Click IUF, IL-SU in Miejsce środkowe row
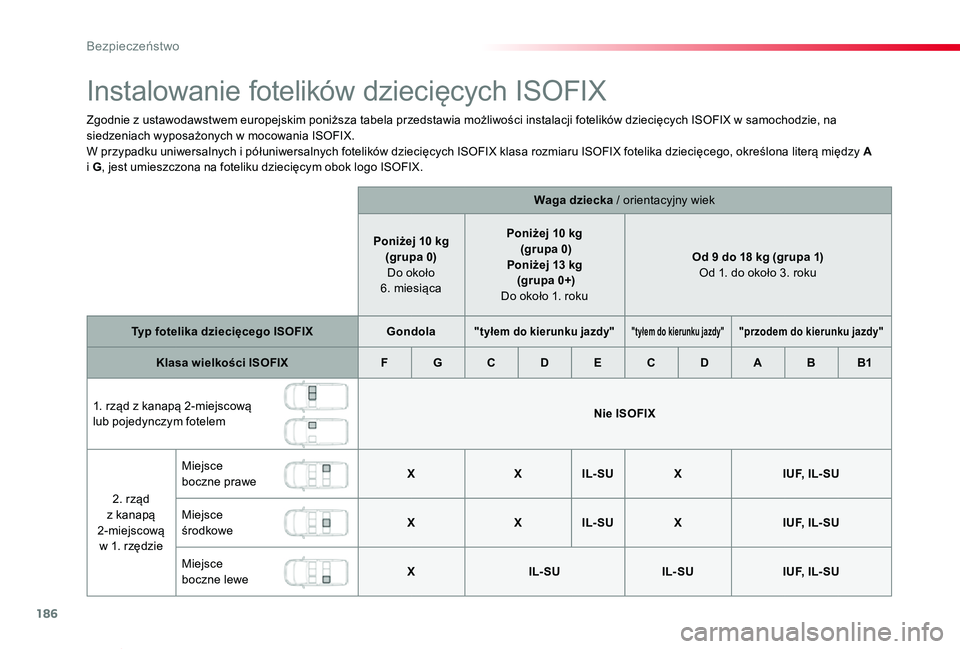 [x=811, y=523]
